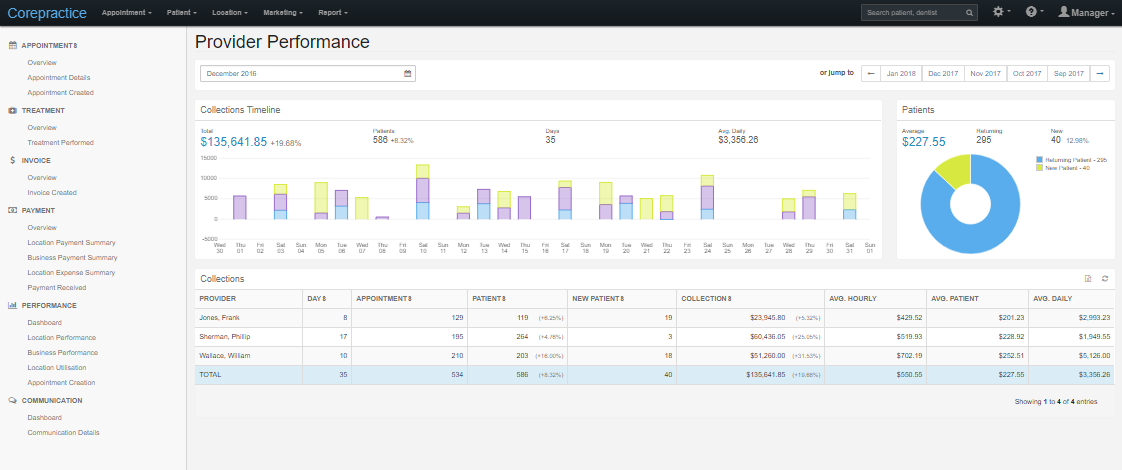This screenshot has width=1122, height=470.
Task: Expand the Marketing dropdown menu
Action: (x=283, y=13)
